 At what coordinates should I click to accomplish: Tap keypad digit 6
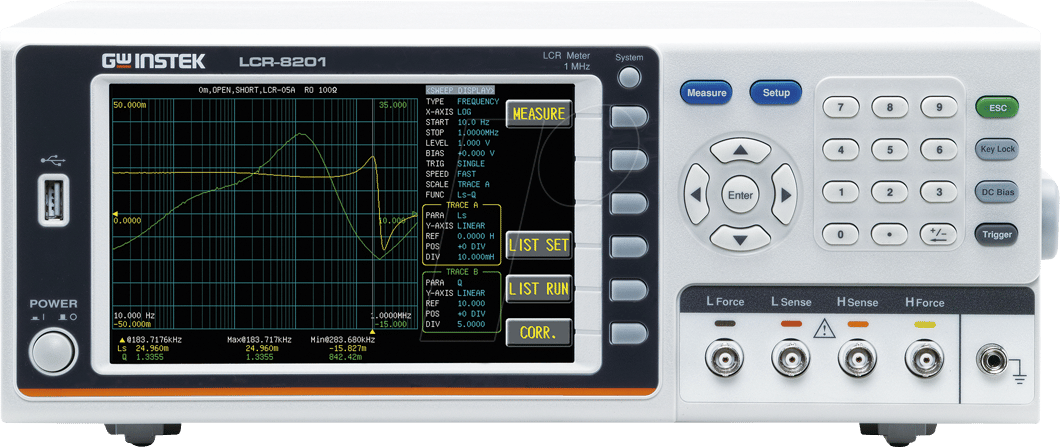939,149
